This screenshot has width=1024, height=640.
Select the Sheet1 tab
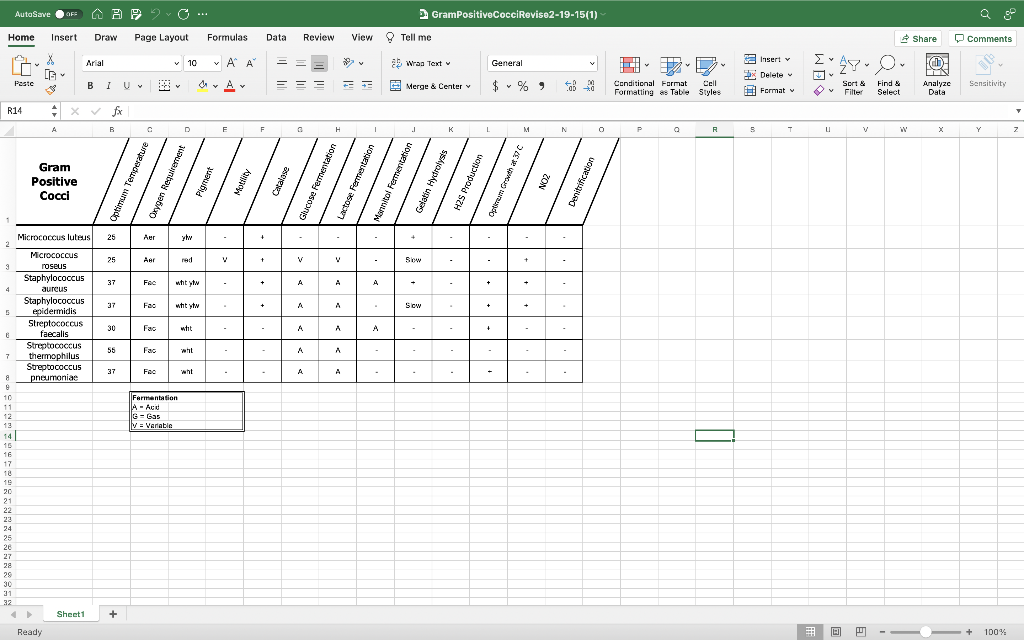71,614
